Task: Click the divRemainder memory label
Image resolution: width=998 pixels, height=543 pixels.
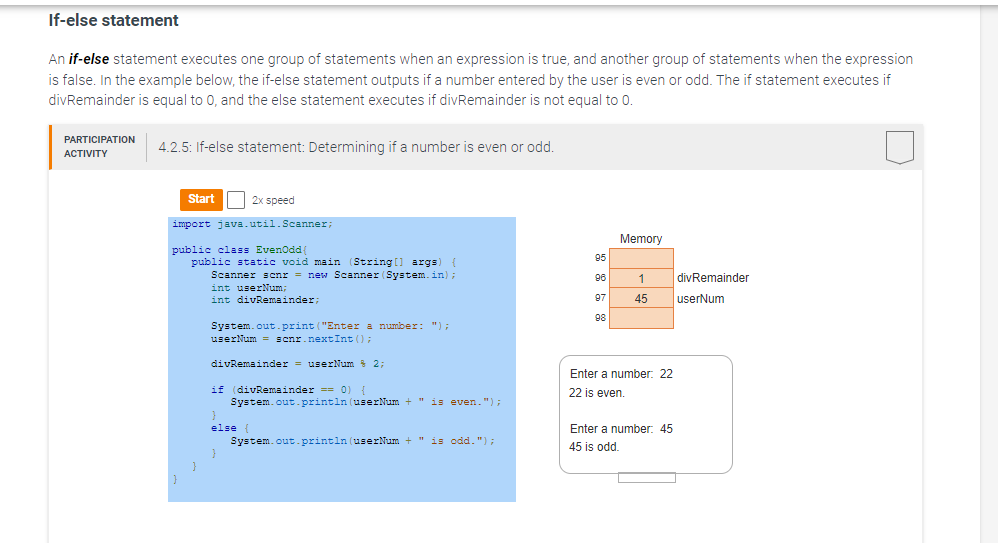Action: coord(713,278)
